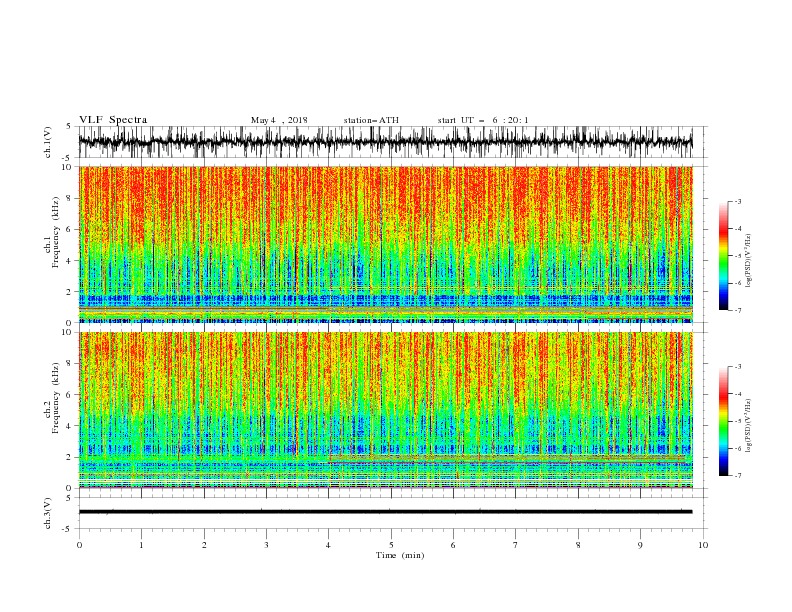Click inside the ch.1 spectrogram panel
This screenshot has height=612, width=792.
click(385, 244)
